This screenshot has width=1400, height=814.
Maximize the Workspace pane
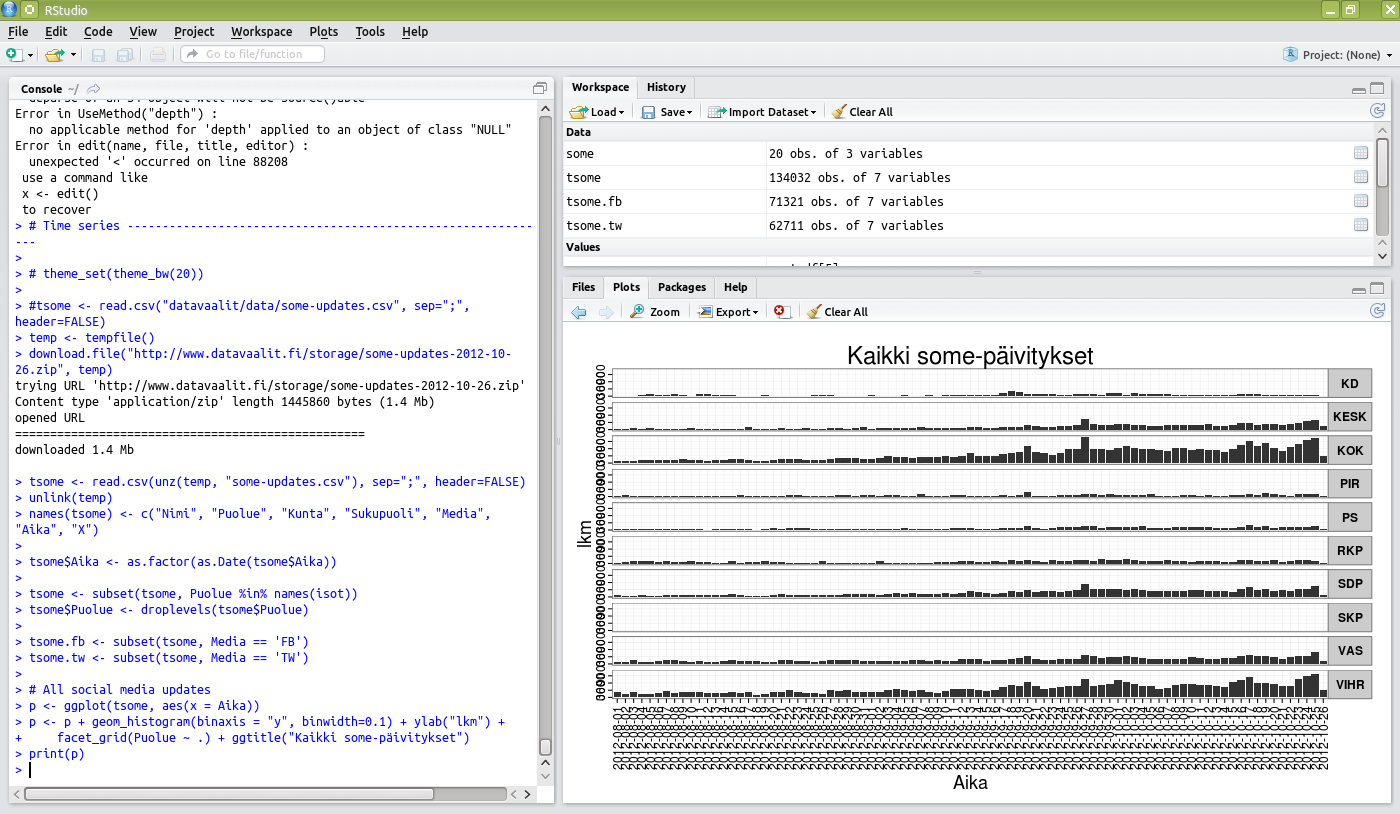tap(1377, 88)
